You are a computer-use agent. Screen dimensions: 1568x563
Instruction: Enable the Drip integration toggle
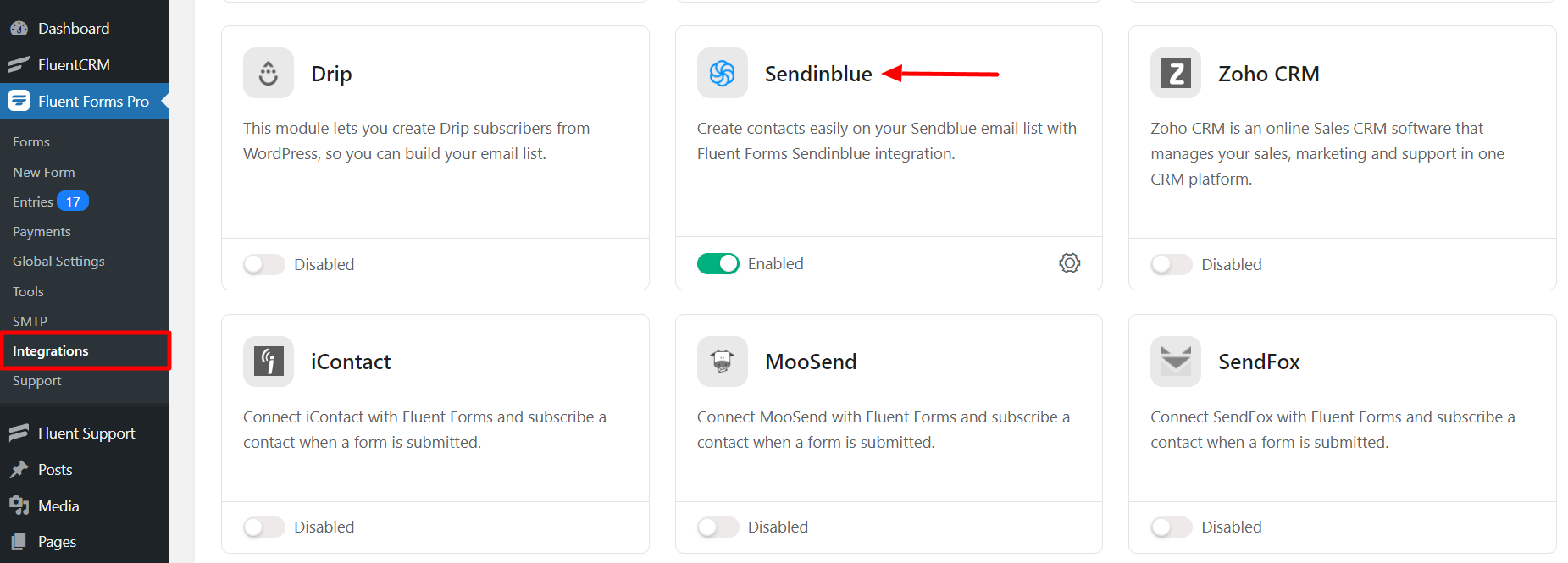coord(264,264)
